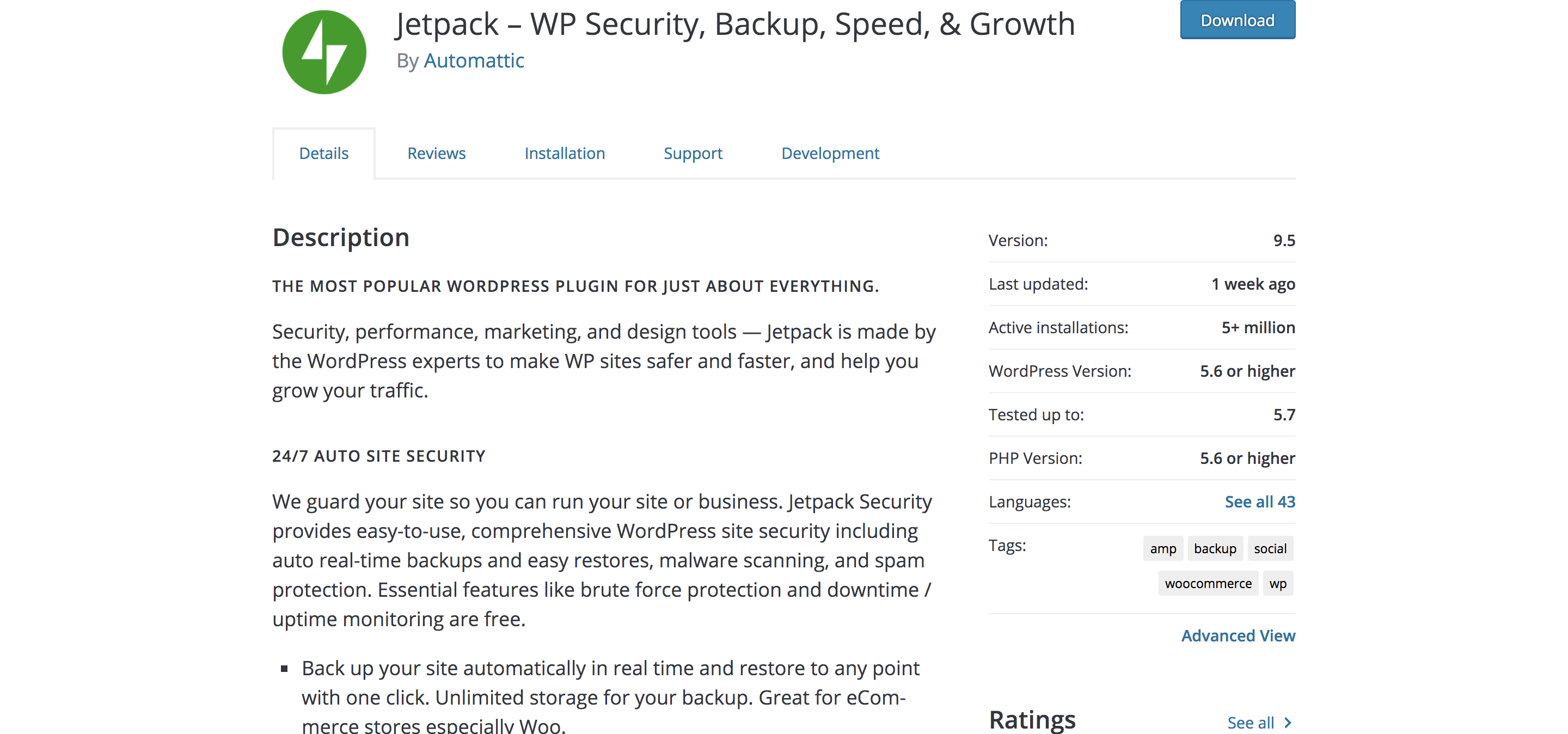Open the Support tab

(692, 153)
